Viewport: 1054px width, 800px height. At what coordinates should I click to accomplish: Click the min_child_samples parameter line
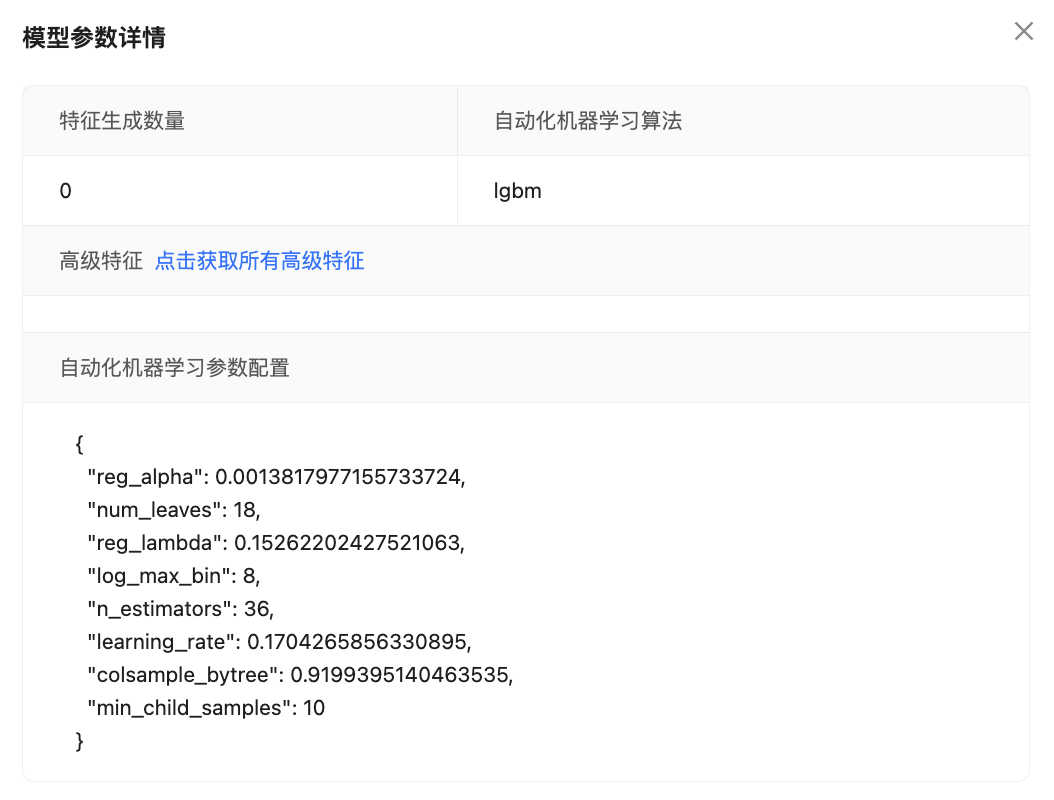pos(206,708)
